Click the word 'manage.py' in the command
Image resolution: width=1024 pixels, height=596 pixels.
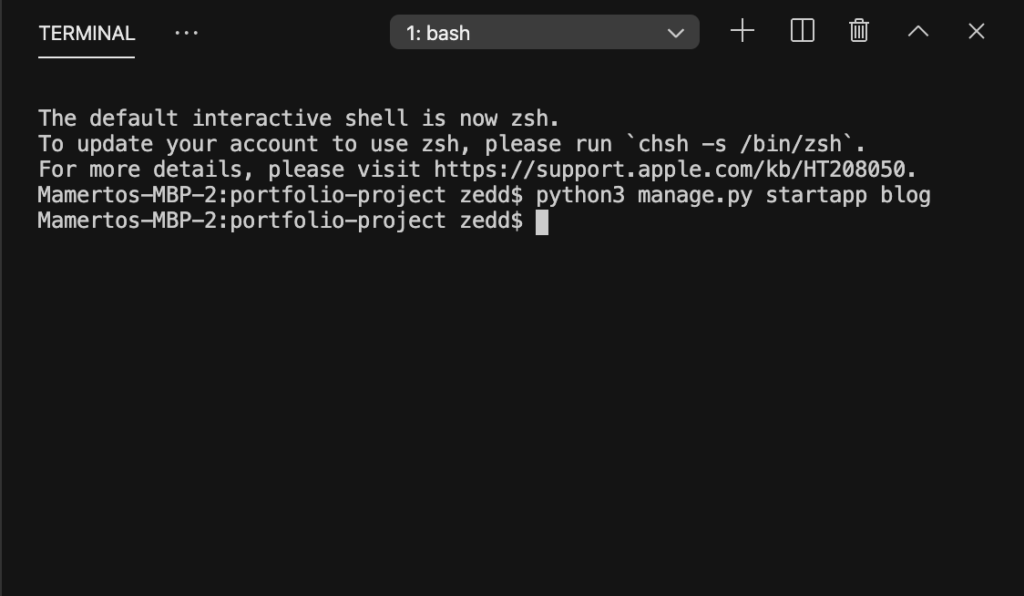pos(695,196)
